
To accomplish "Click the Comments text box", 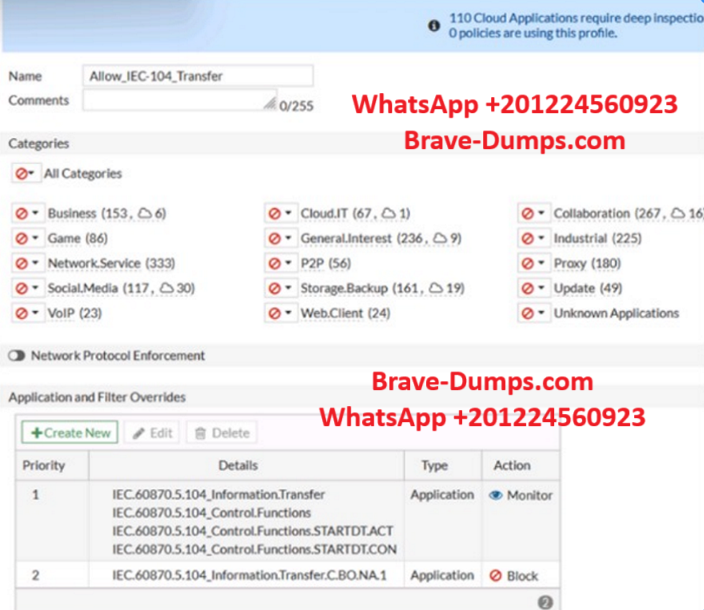I will [180, 100].
